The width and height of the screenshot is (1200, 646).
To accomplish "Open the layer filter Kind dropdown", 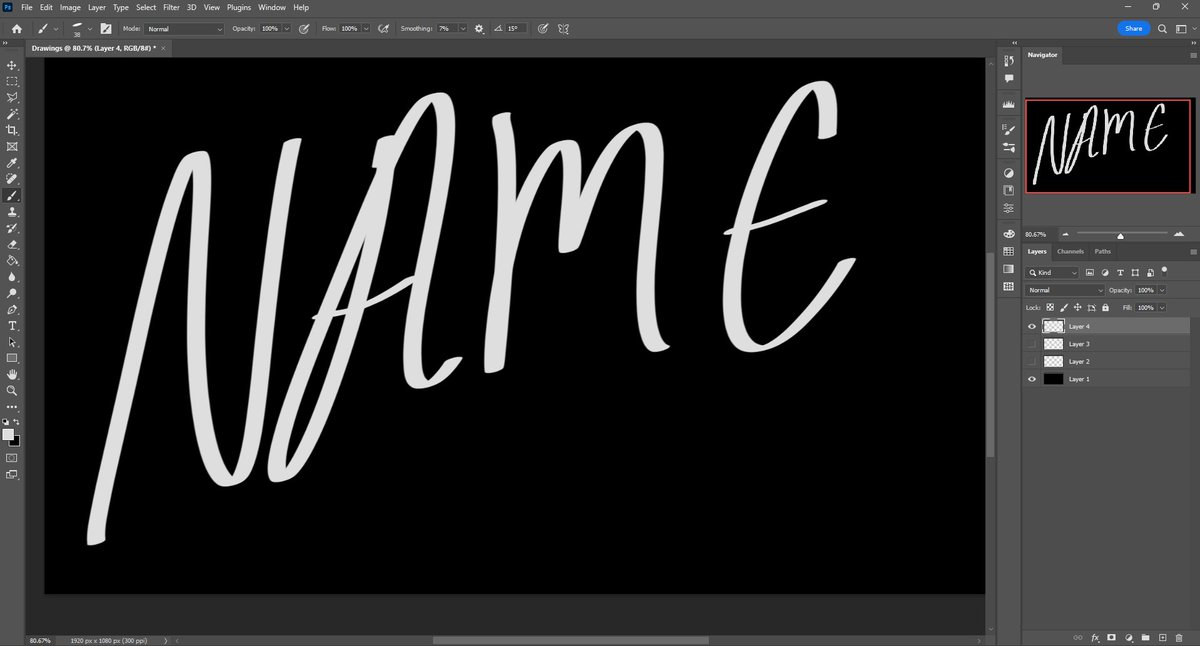I will click(1054, 272).
